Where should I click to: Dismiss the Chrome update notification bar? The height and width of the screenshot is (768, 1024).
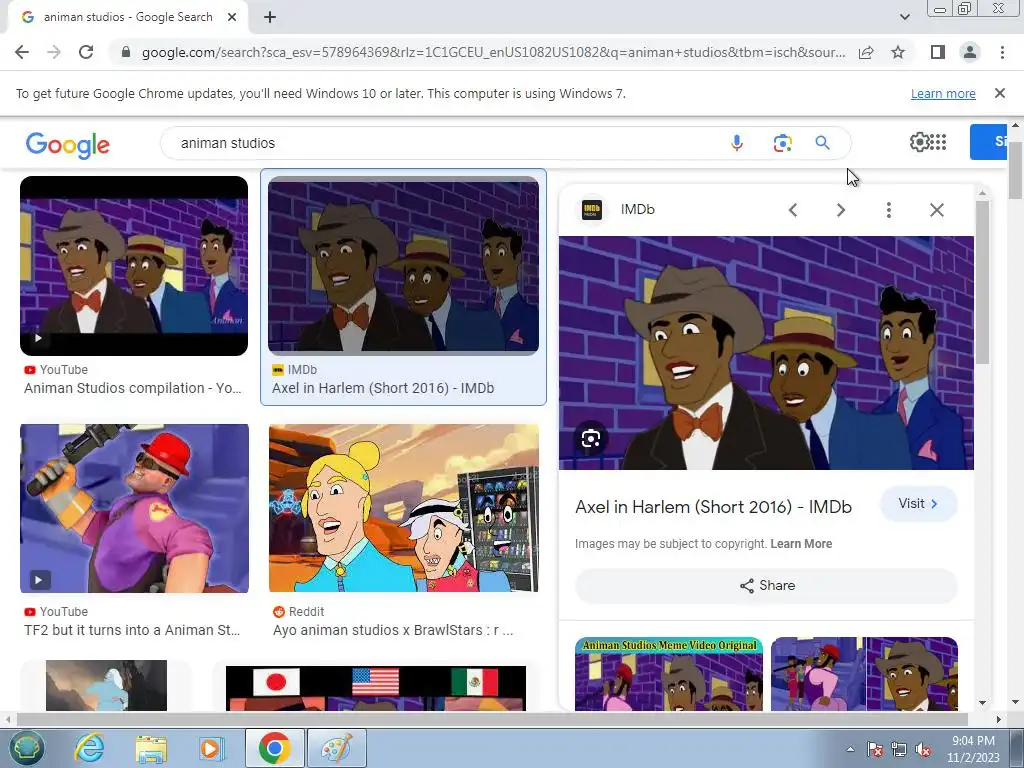(x=999, y=93)
